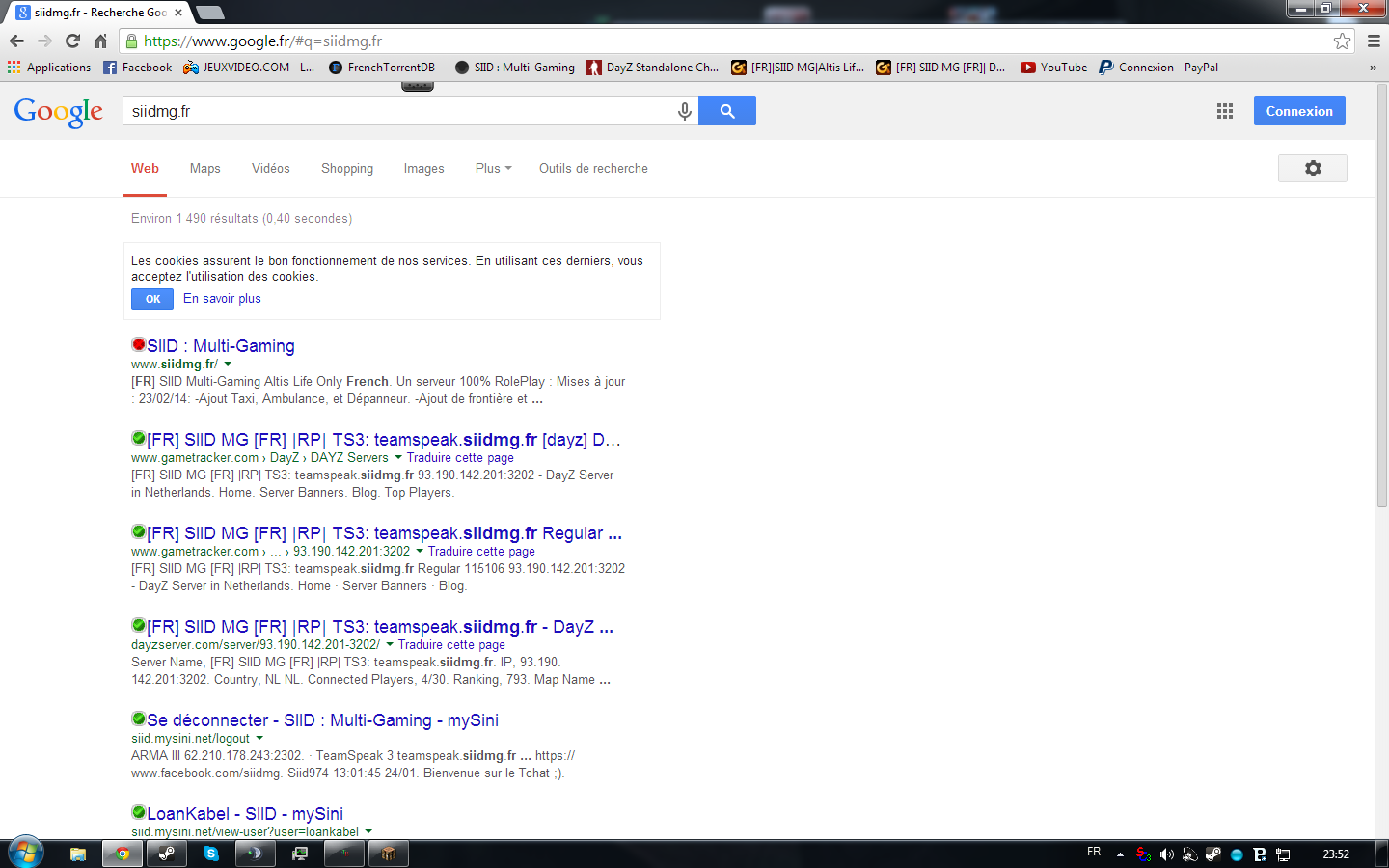Open a new browser tab
Screen dimensions: 1389x868
pyautogui.click(x=209, y=13)
